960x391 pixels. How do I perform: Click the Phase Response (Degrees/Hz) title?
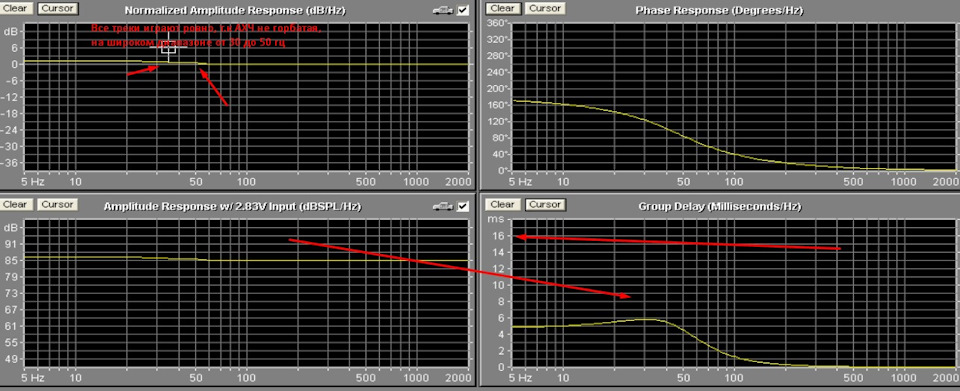(x=719, y=10)
